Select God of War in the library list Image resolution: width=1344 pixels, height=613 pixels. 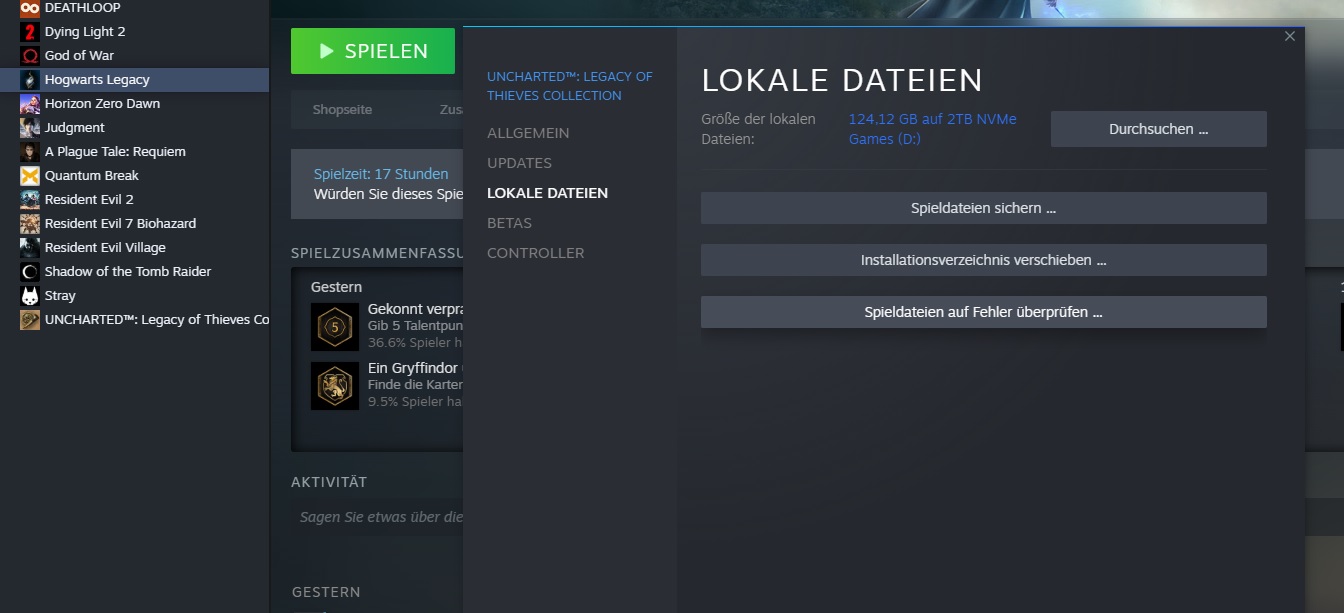point(134,55)
